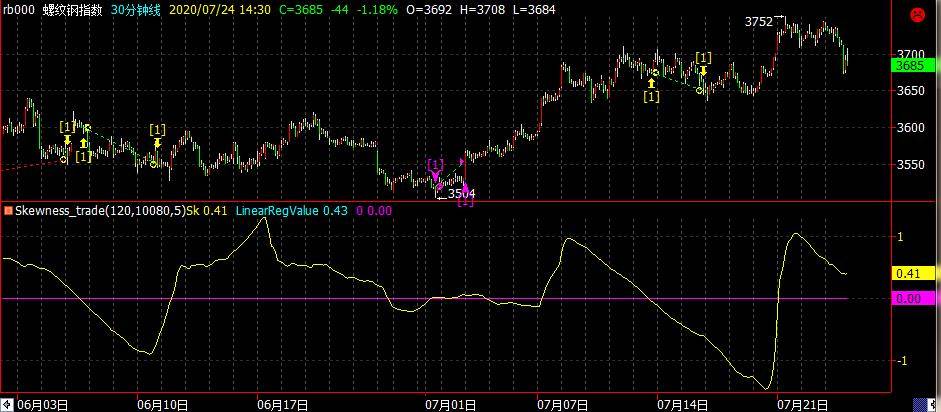Click the yellow 0.41 indicator value tag
Screen dimensions: 941x412
click(x=915, y=273)
